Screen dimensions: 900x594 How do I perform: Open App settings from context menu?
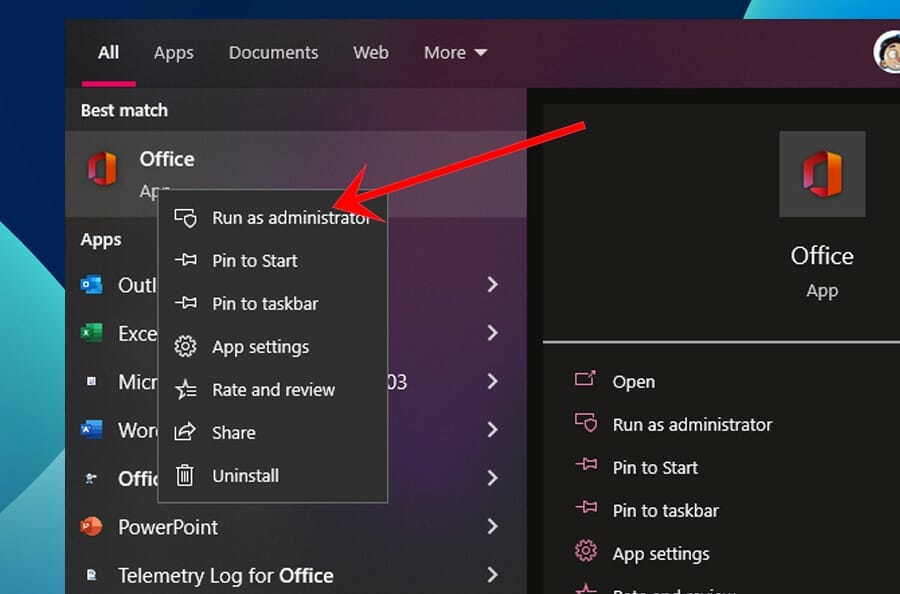pos(273,347)
